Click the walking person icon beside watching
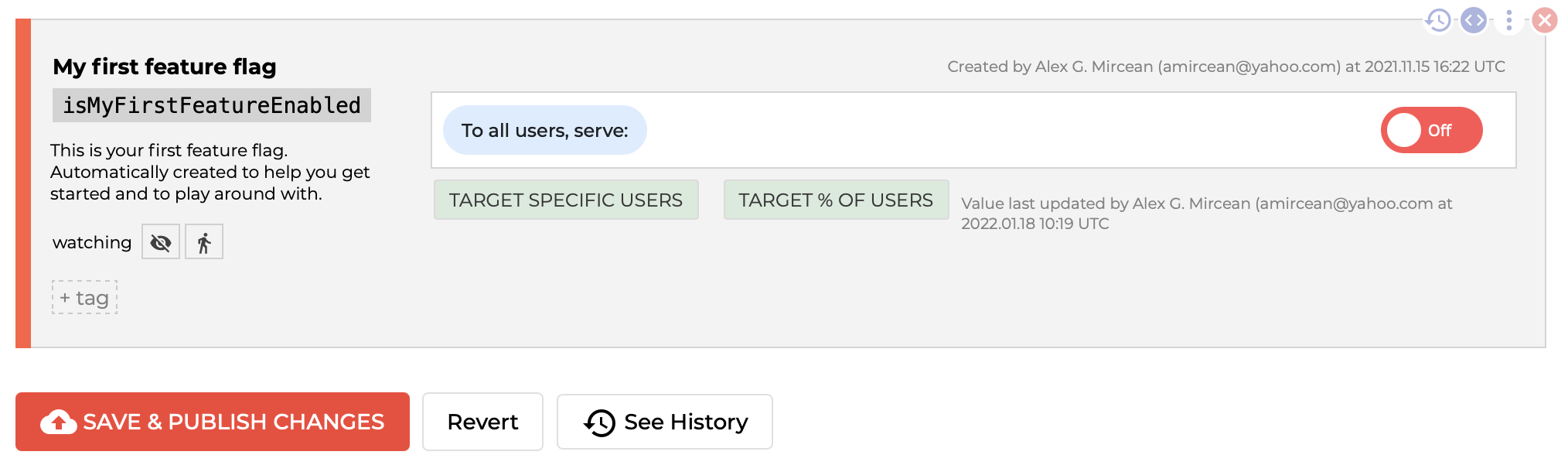This screenshot has width=1568, height=472. point(204,242)
